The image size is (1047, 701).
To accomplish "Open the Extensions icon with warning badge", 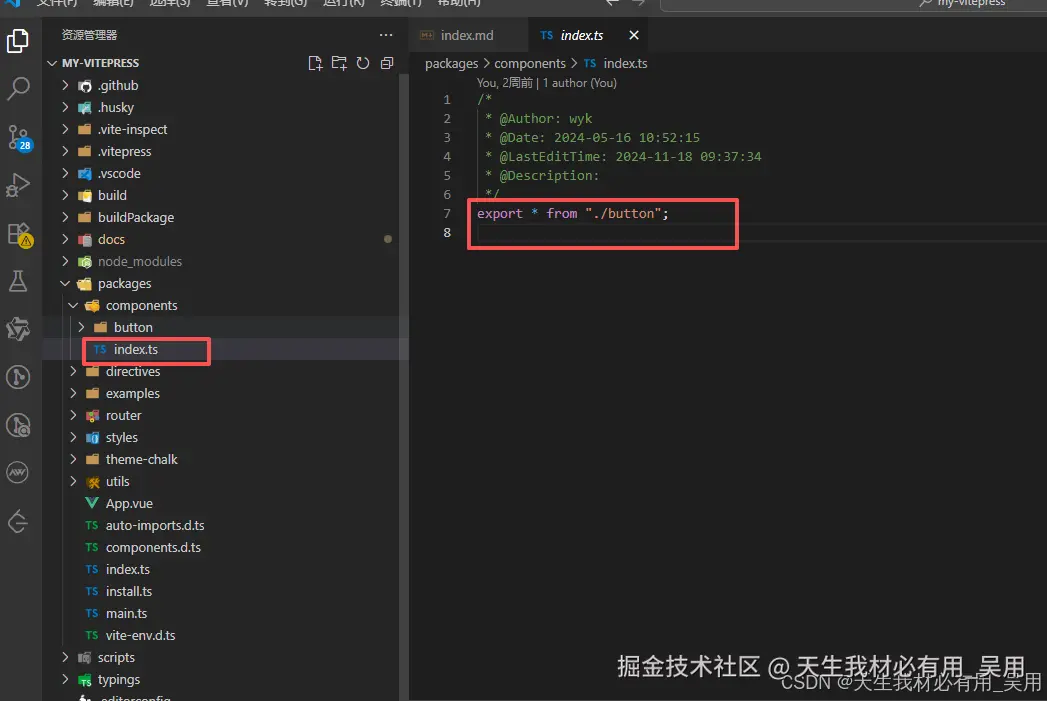I will 19,232.
